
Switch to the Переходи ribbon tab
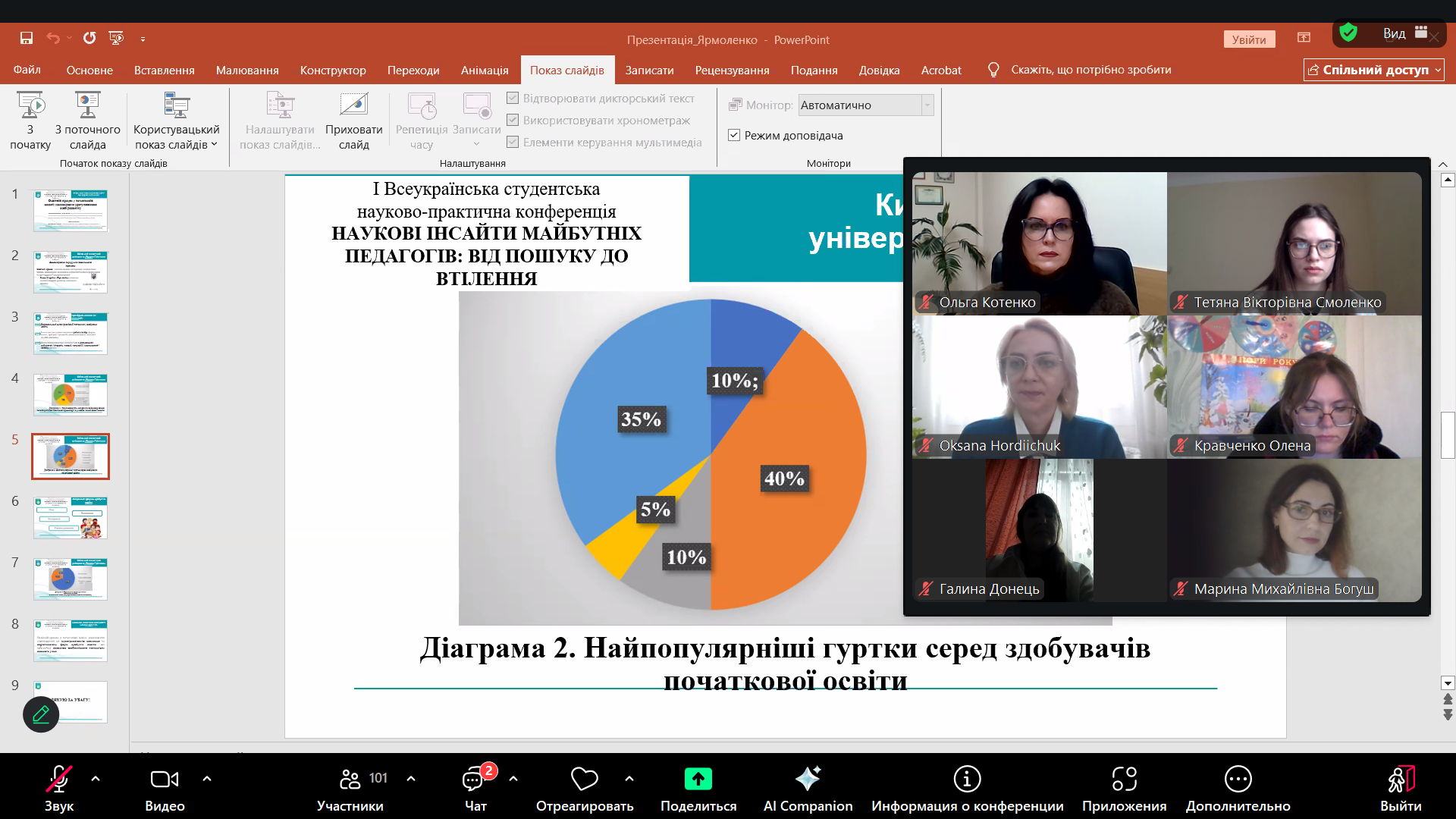click(x=413, y=70)
